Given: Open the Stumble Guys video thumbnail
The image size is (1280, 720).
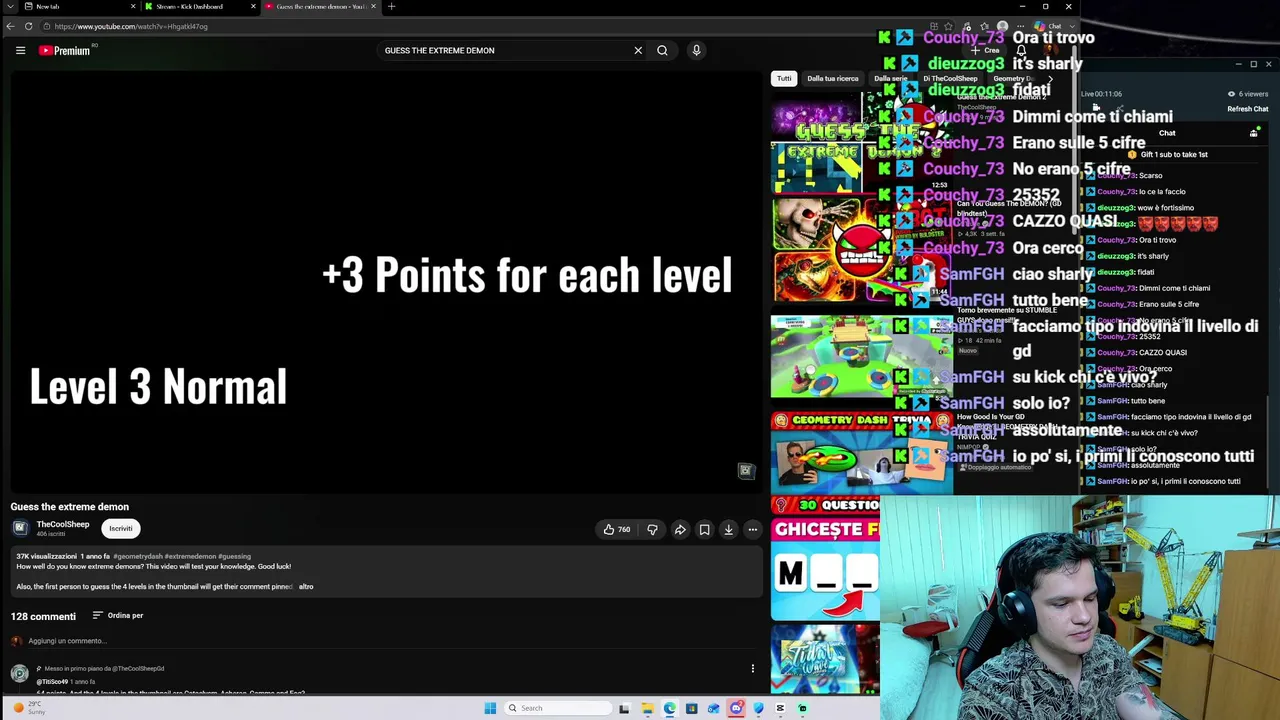Looking at the screenshot, I should point(862,356).
